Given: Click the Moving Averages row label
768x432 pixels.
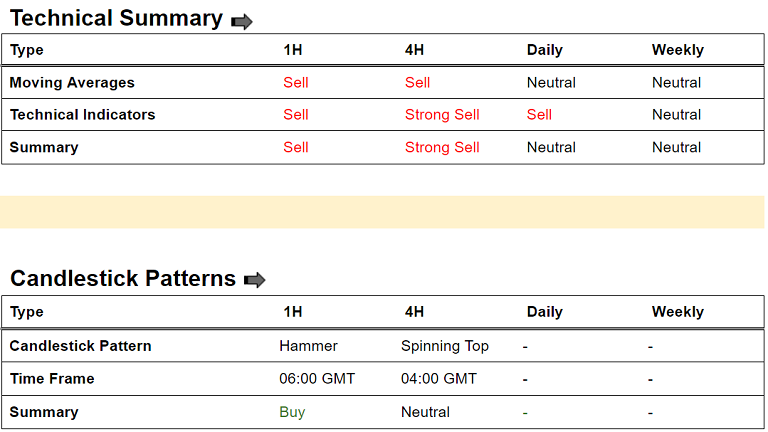Looking at the screenshot, I should [72, 83].
